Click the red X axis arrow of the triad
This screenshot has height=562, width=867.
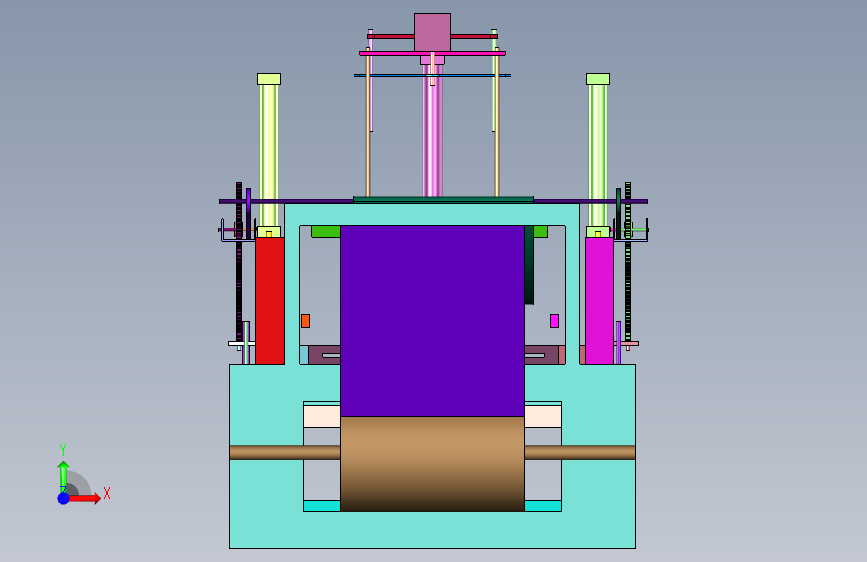[84, 498]
